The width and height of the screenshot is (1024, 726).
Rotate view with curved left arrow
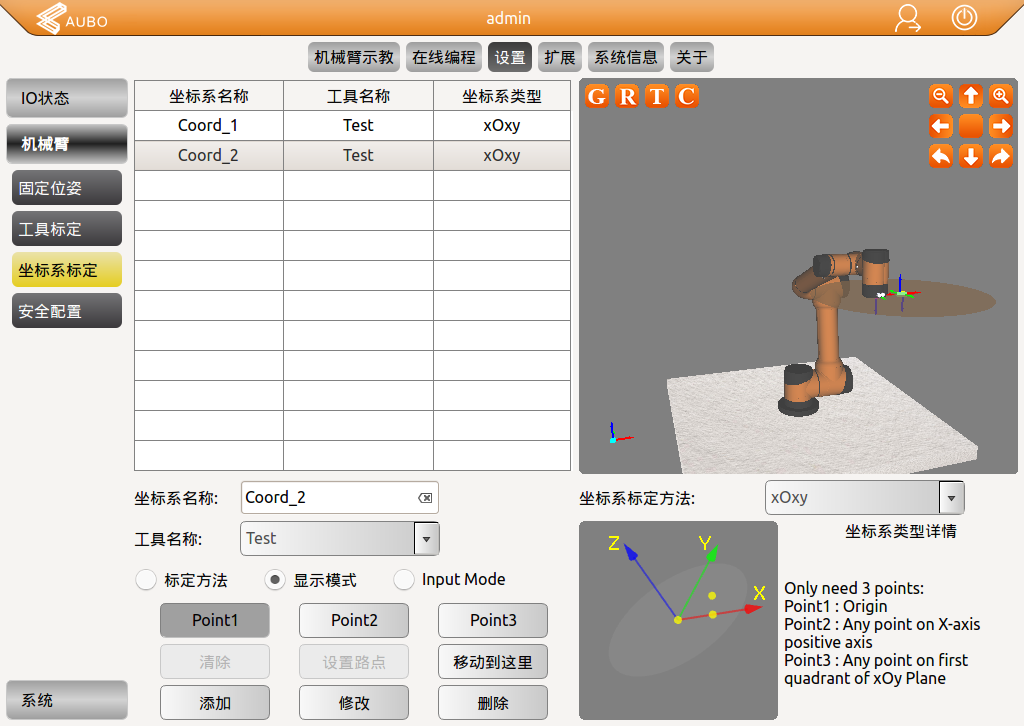pos(940,156)
